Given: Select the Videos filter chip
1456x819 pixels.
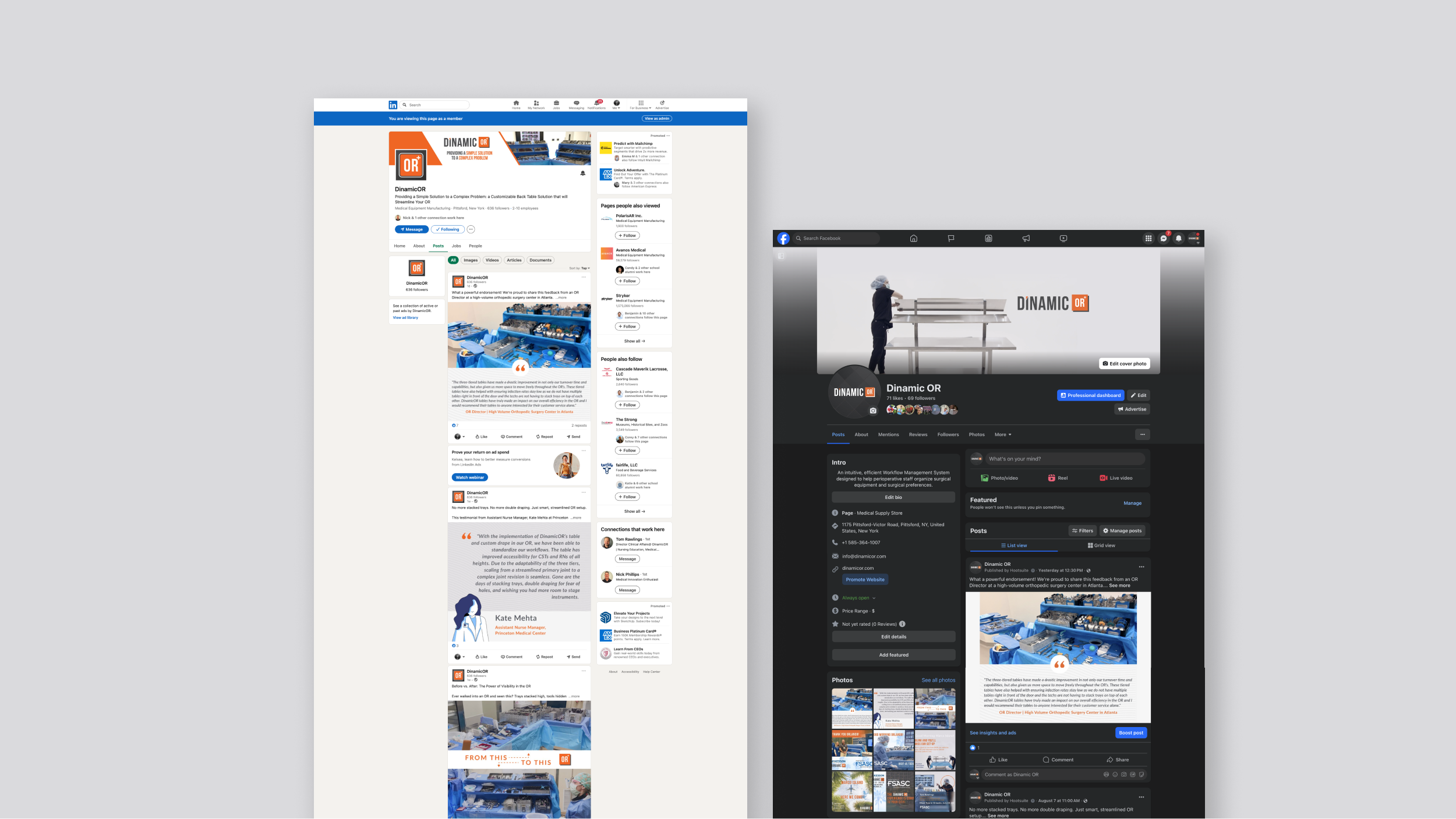Looking at the screenshot, I should click(492, 260).
